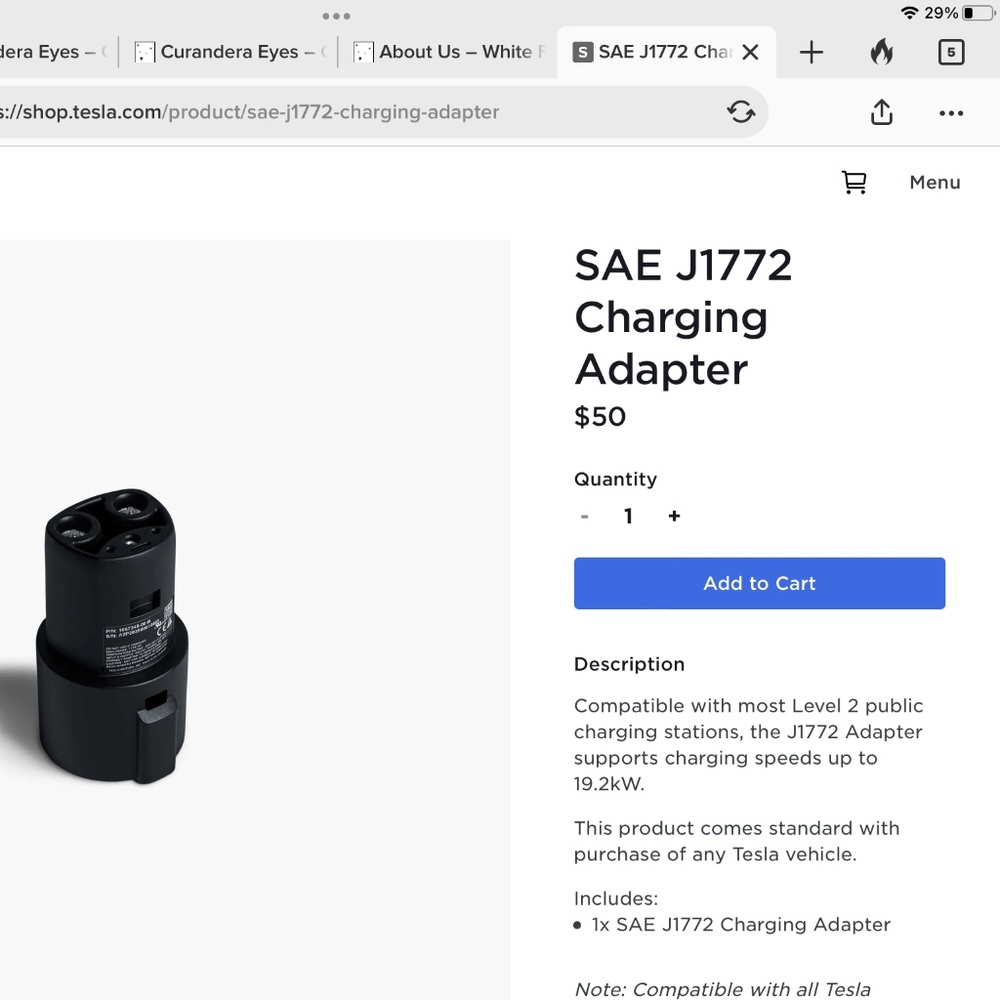Add the adapter to the cart
This screenshot has height=1000, width=1000.
click(759, 583)
